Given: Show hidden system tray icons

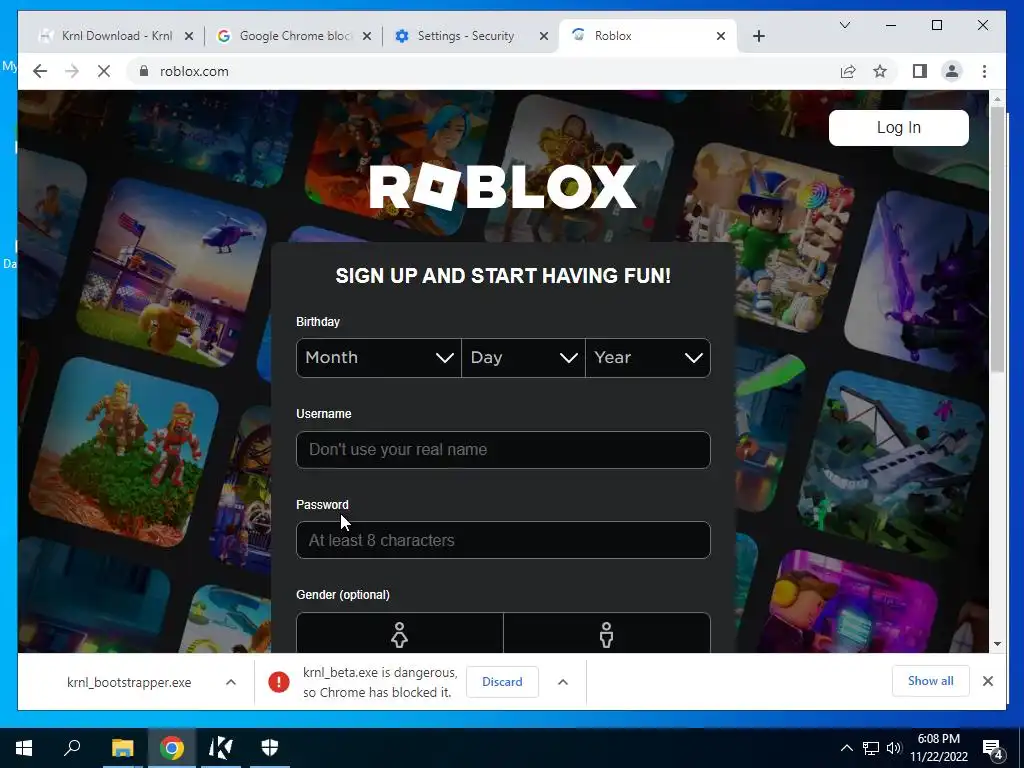Looking at the screenshot, I should coord(846,748).
